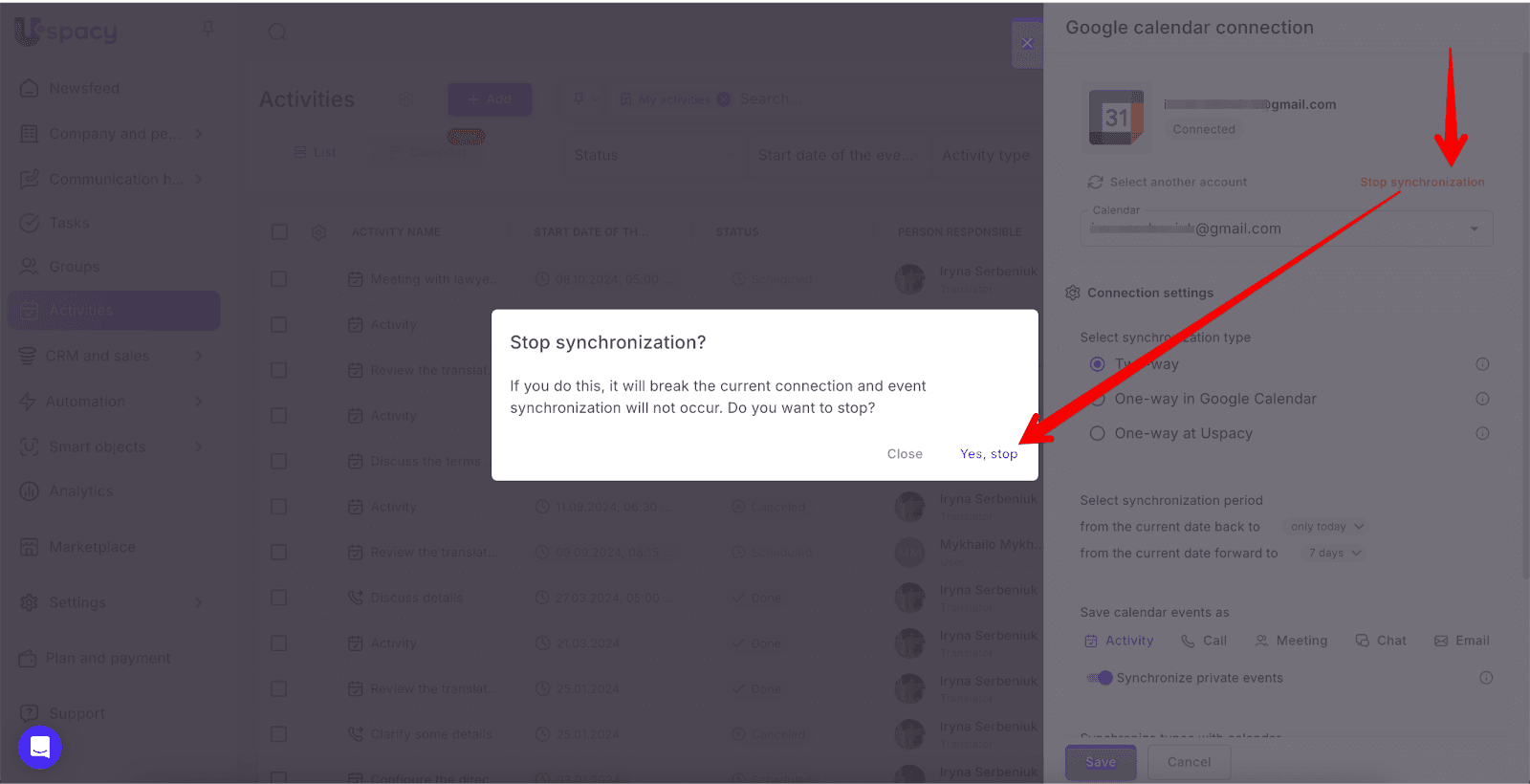Check the Clarify some details row checkbox

[279, 734]
